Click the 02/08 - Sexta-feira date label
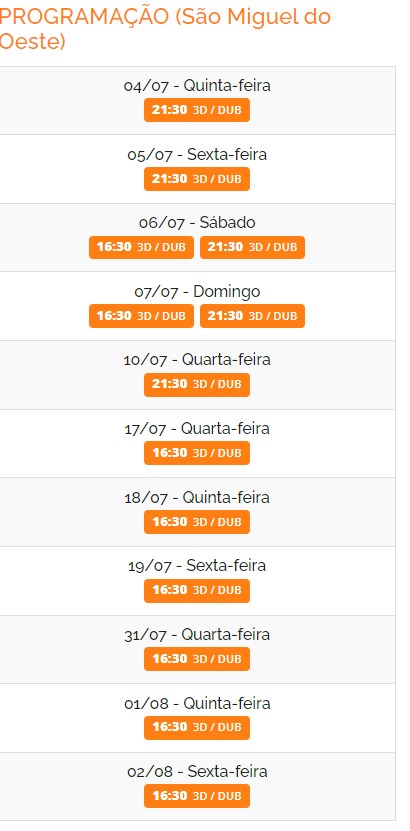Screen dimensions: 410x831 point(197,771)
